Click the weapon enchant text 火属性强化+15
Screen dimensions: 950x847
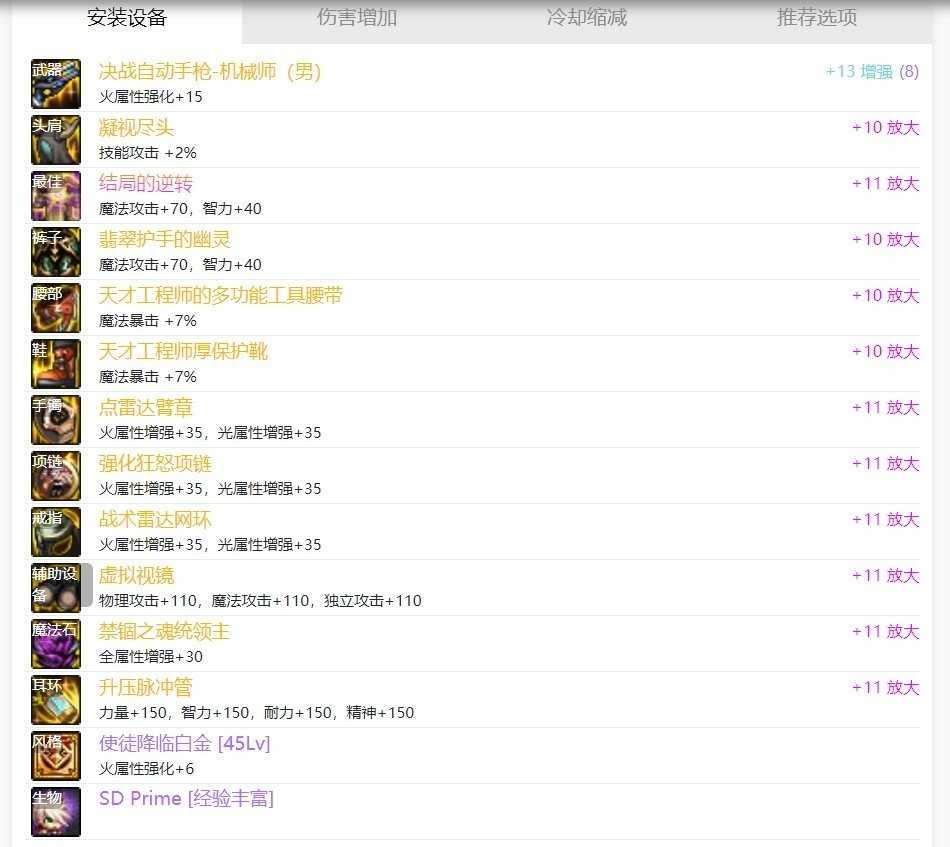(151, 97)
